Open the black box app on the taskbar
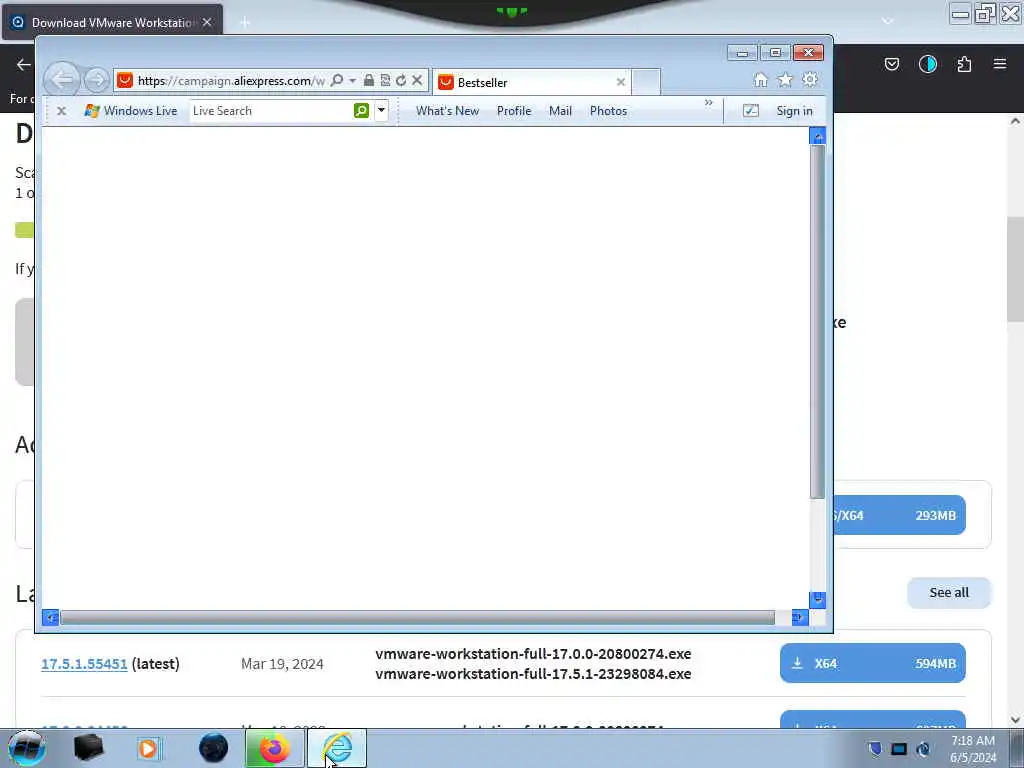The width and height of the screenshot is (1024, 768). click(x=89, y=748)
